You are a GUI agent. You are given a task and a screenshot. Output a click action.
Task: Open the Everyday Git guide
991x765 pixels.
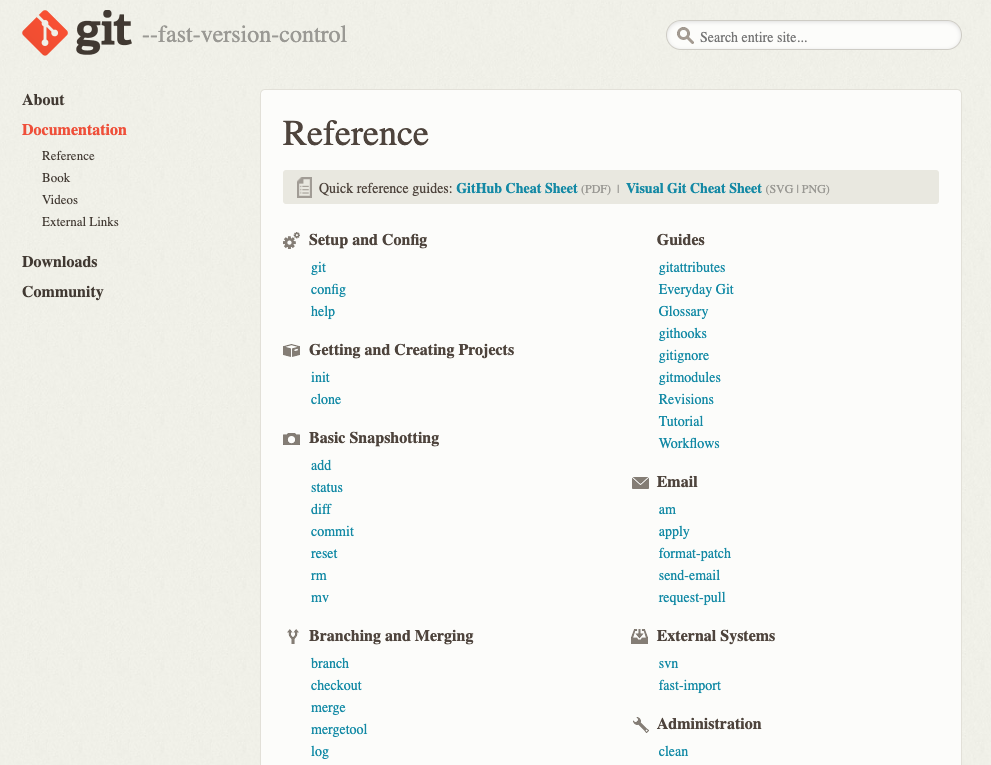tap(696, 290)
